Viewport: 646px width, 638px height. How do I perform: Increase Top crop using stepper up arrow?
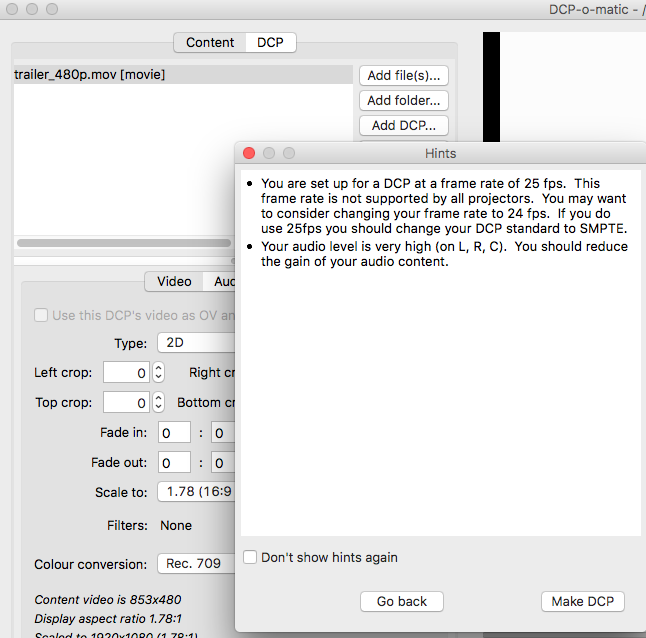point(158,398)
